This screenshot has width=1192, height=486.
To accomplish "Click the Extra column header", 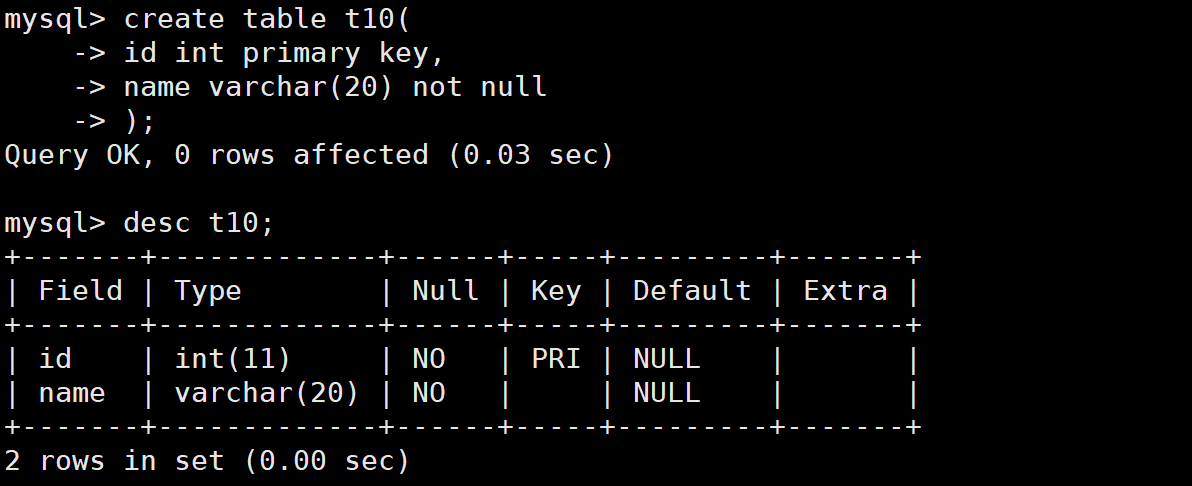I will (845, 291).
